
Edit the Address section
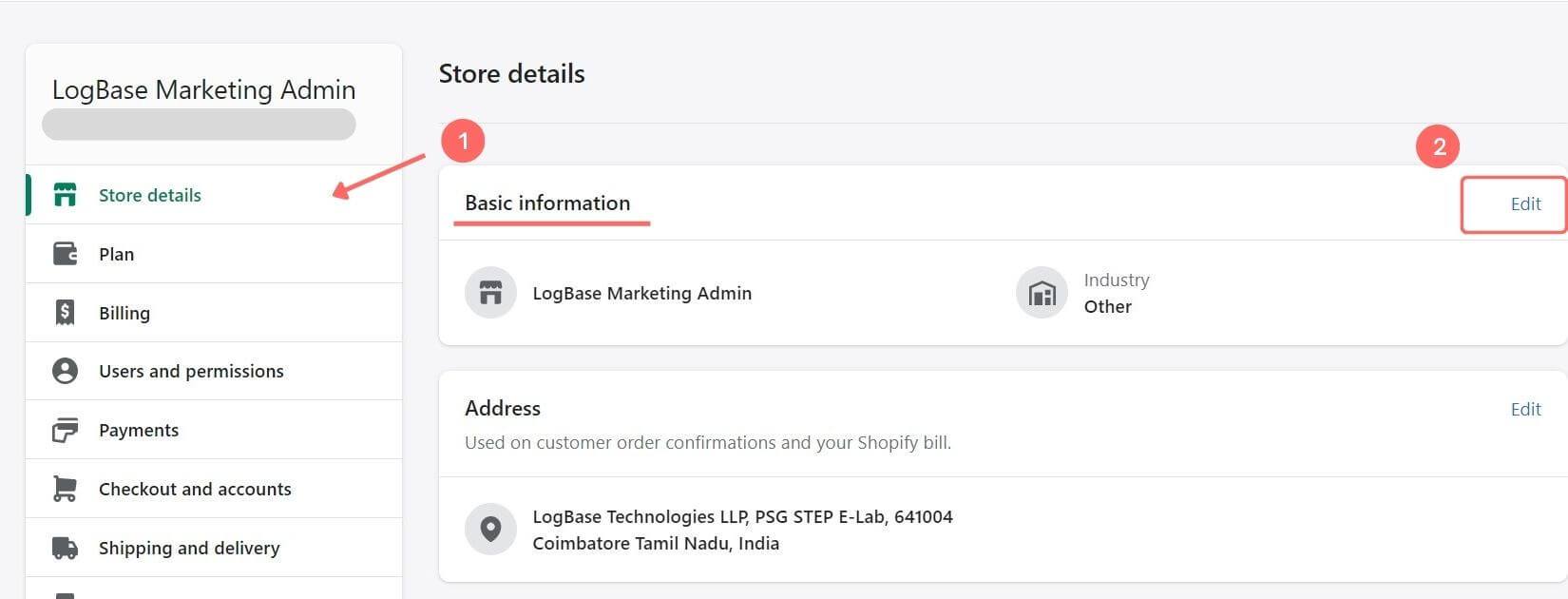(x=1525, y=409)
